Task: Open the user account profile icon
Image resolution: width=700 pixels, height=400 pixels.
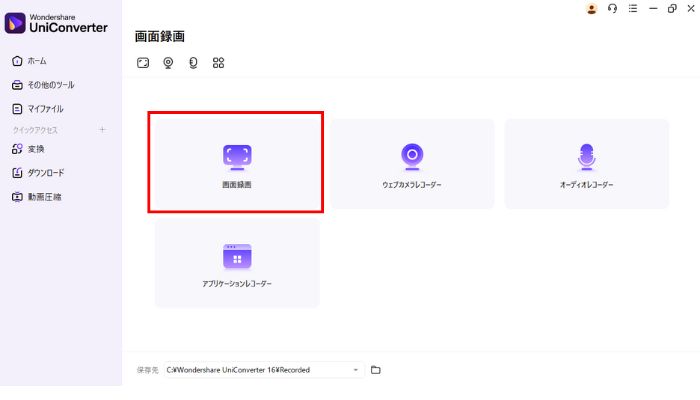Action: tap(591, 8)
